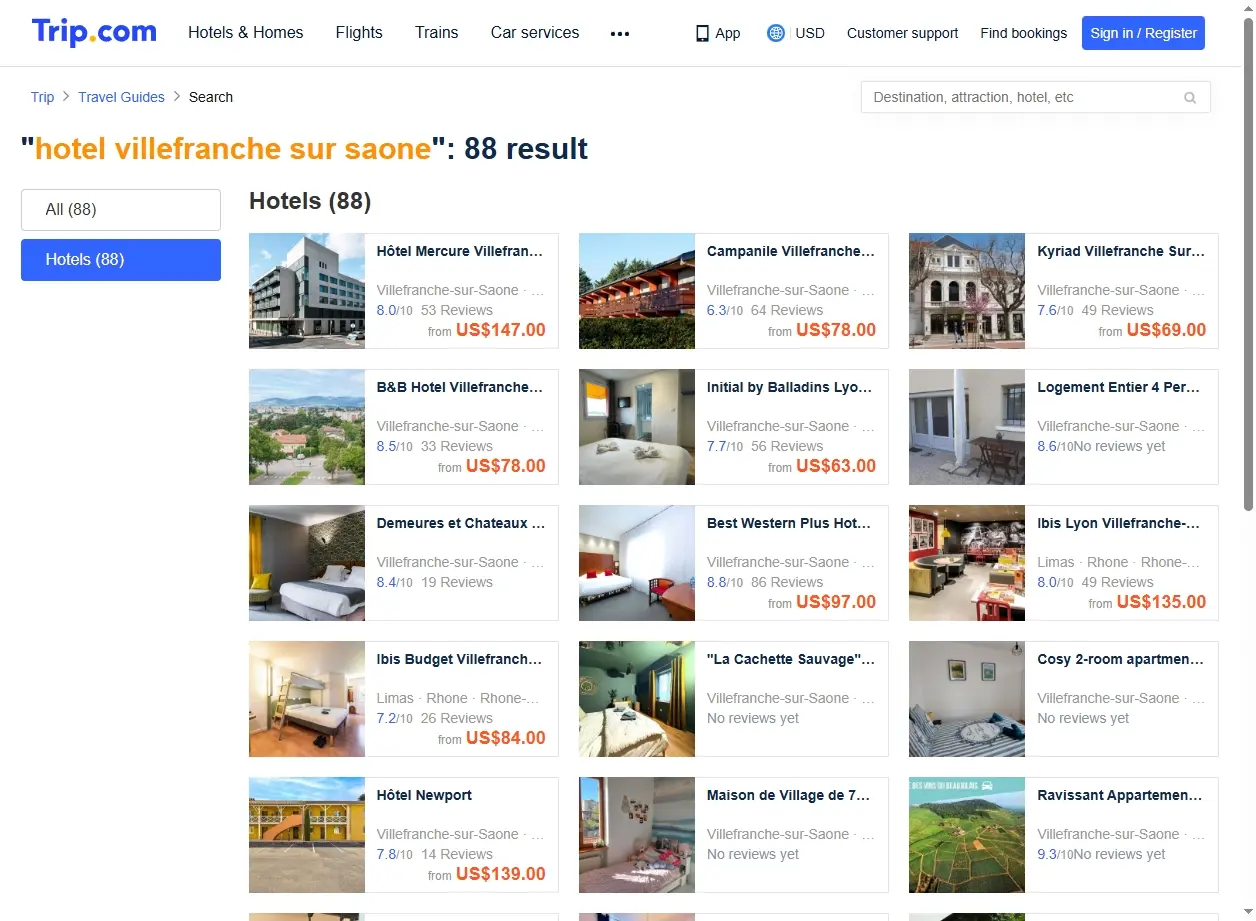
Task: Click Ravissant Appartemen... title
Action: pyautogui.click(x=1120, y=795)
